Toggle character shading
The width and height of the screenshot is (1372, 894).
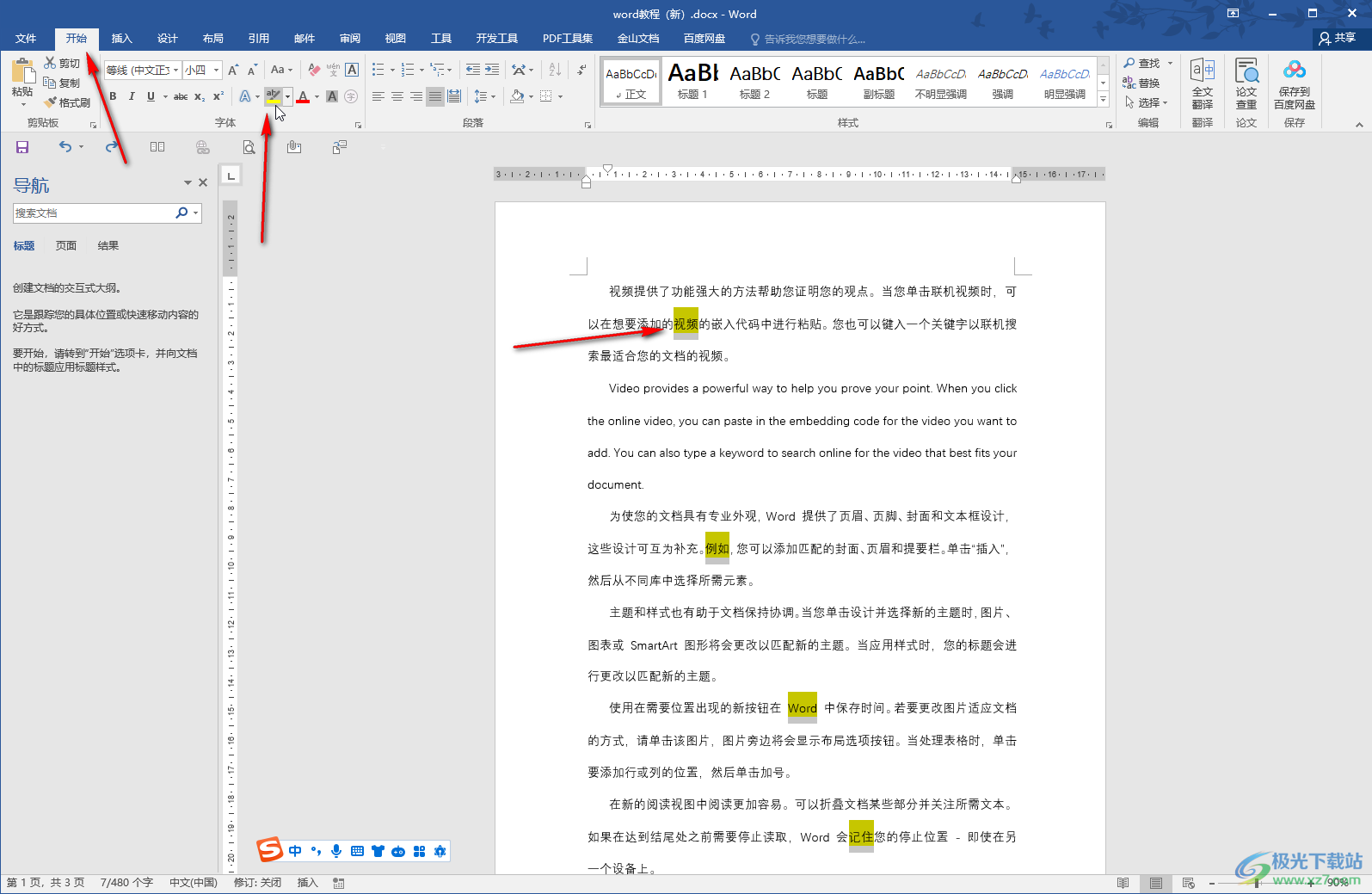coord(332,96)
